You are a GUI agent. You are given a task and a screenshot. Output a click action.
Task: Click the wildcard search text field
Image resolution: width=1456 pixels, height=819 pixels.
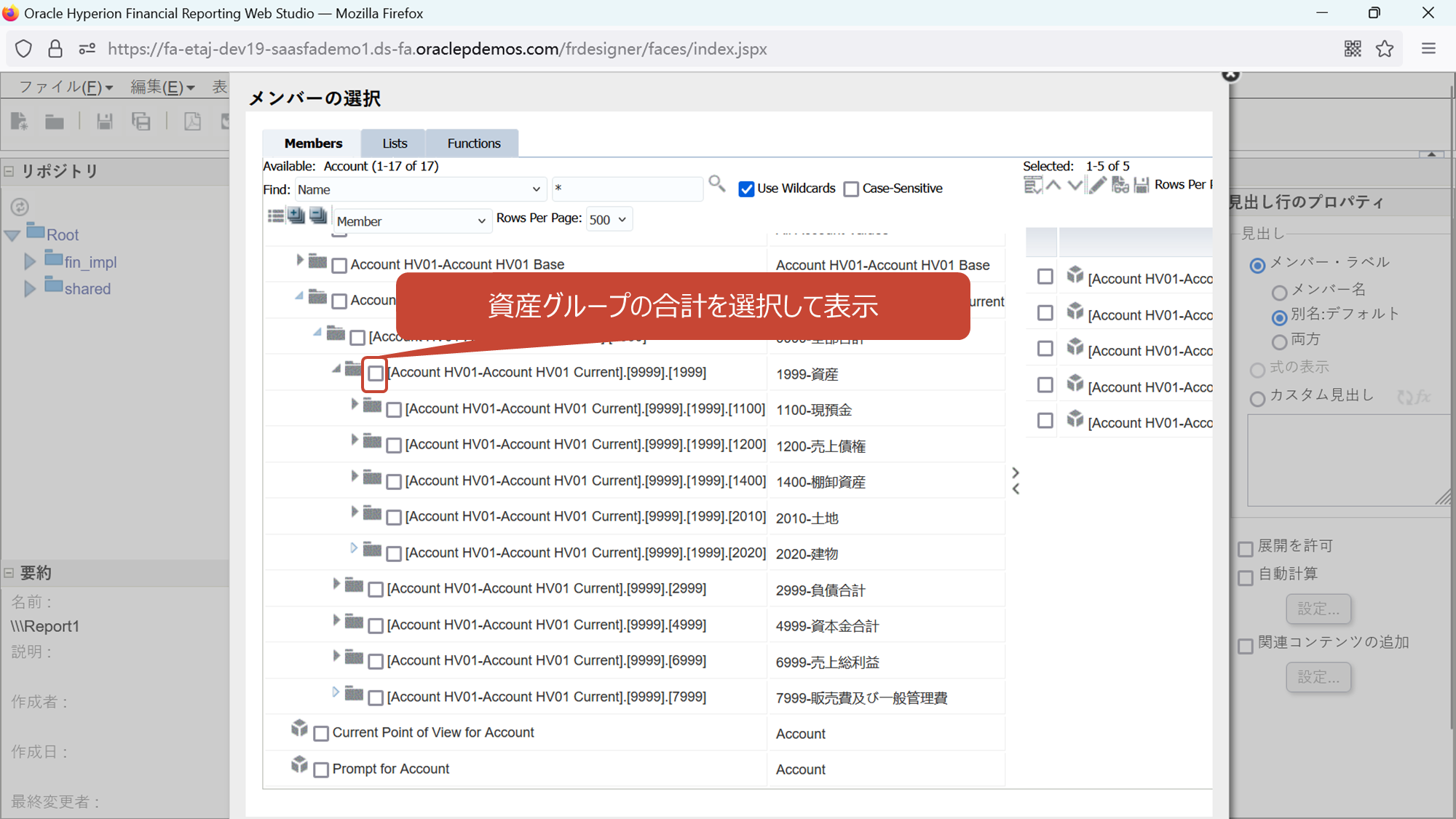click(627, 189)
